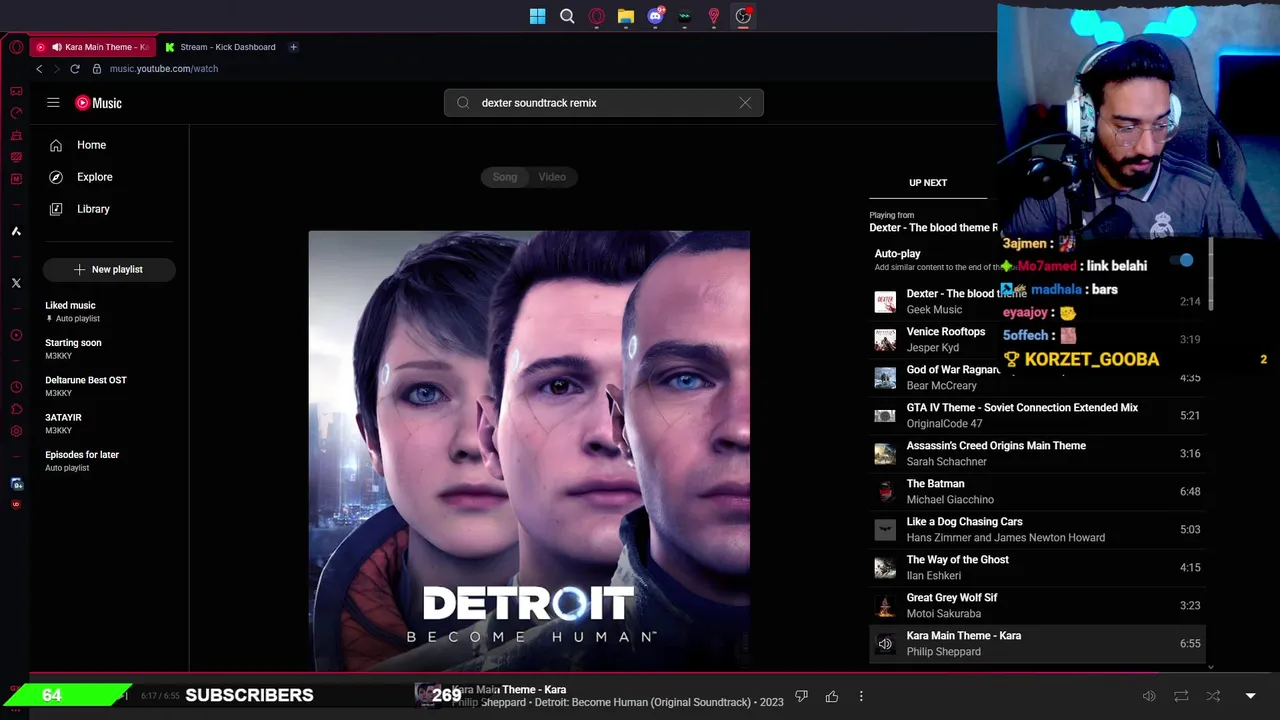Reload the page
Viewport: 1280px width, 720px height.
click(75, 69)
